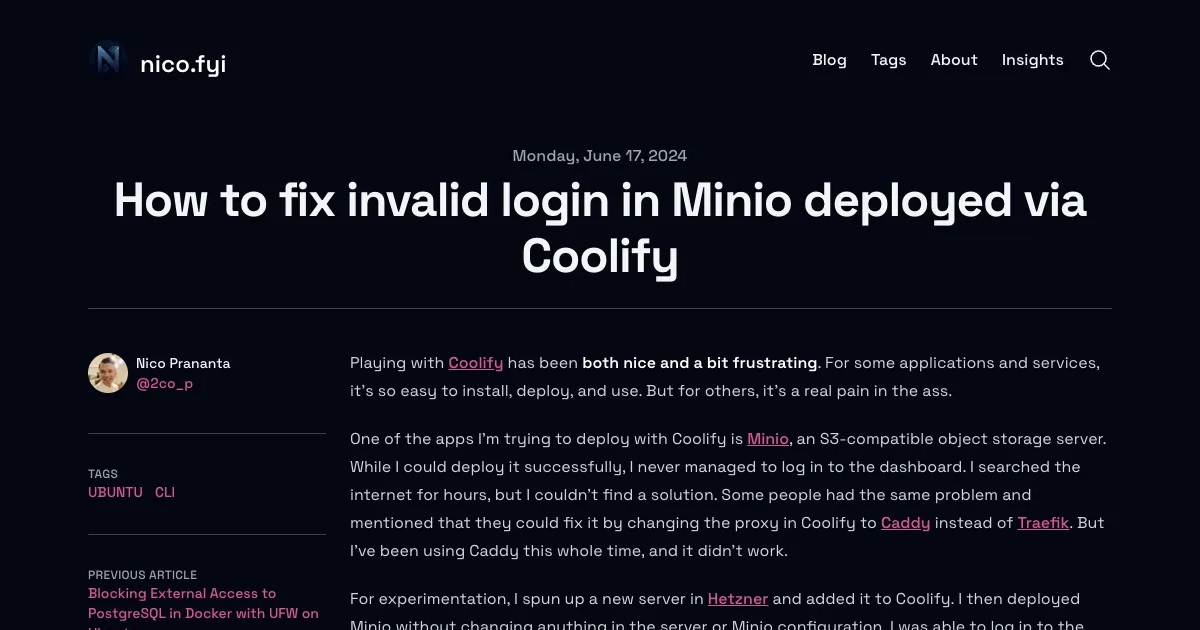1200x630 pixels.
Task: Open the Coolify link
Action: point(475,363)
